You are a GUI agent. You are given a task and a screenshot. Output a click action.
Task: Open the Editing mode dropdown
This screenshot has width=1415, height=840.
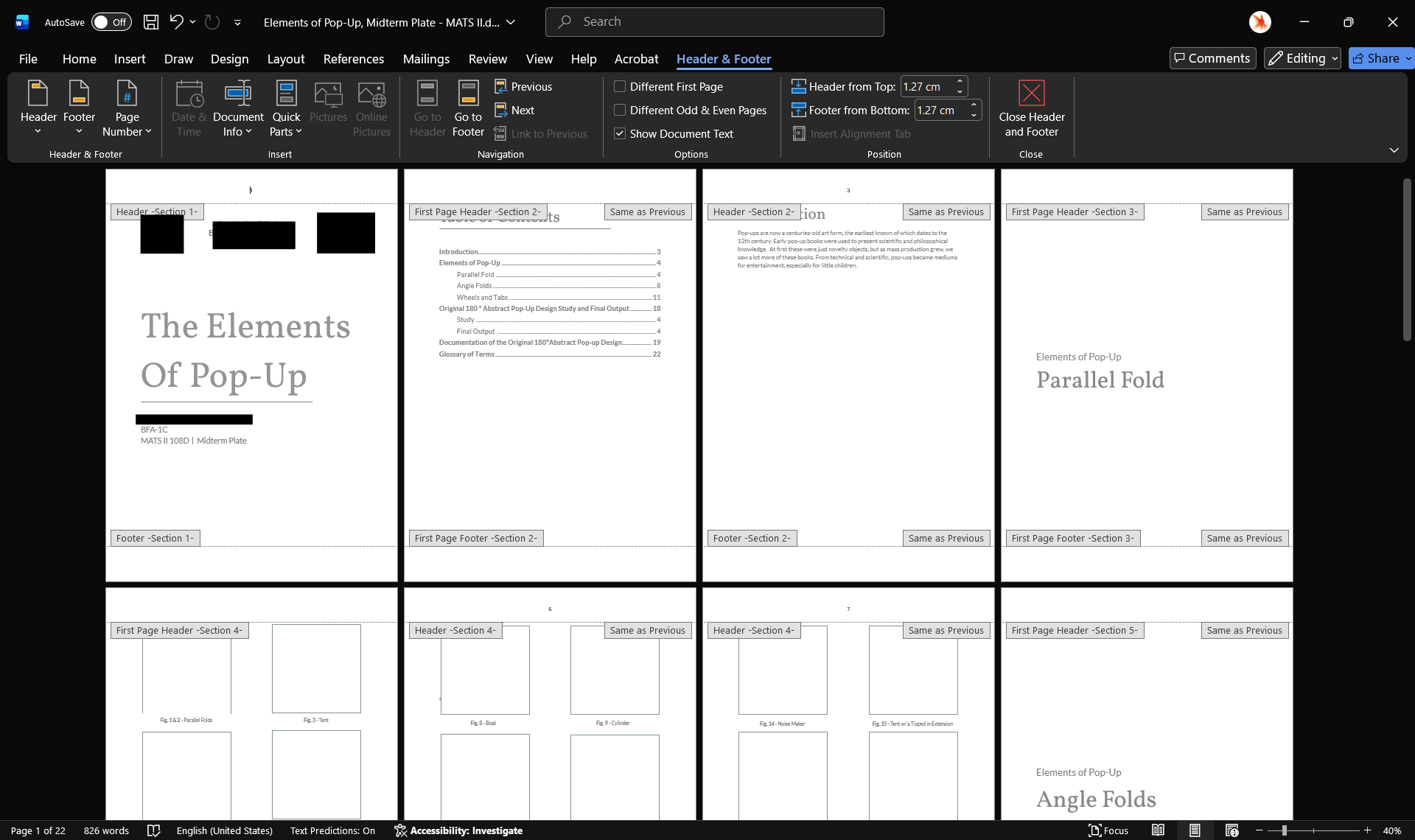coord(1302,58)
